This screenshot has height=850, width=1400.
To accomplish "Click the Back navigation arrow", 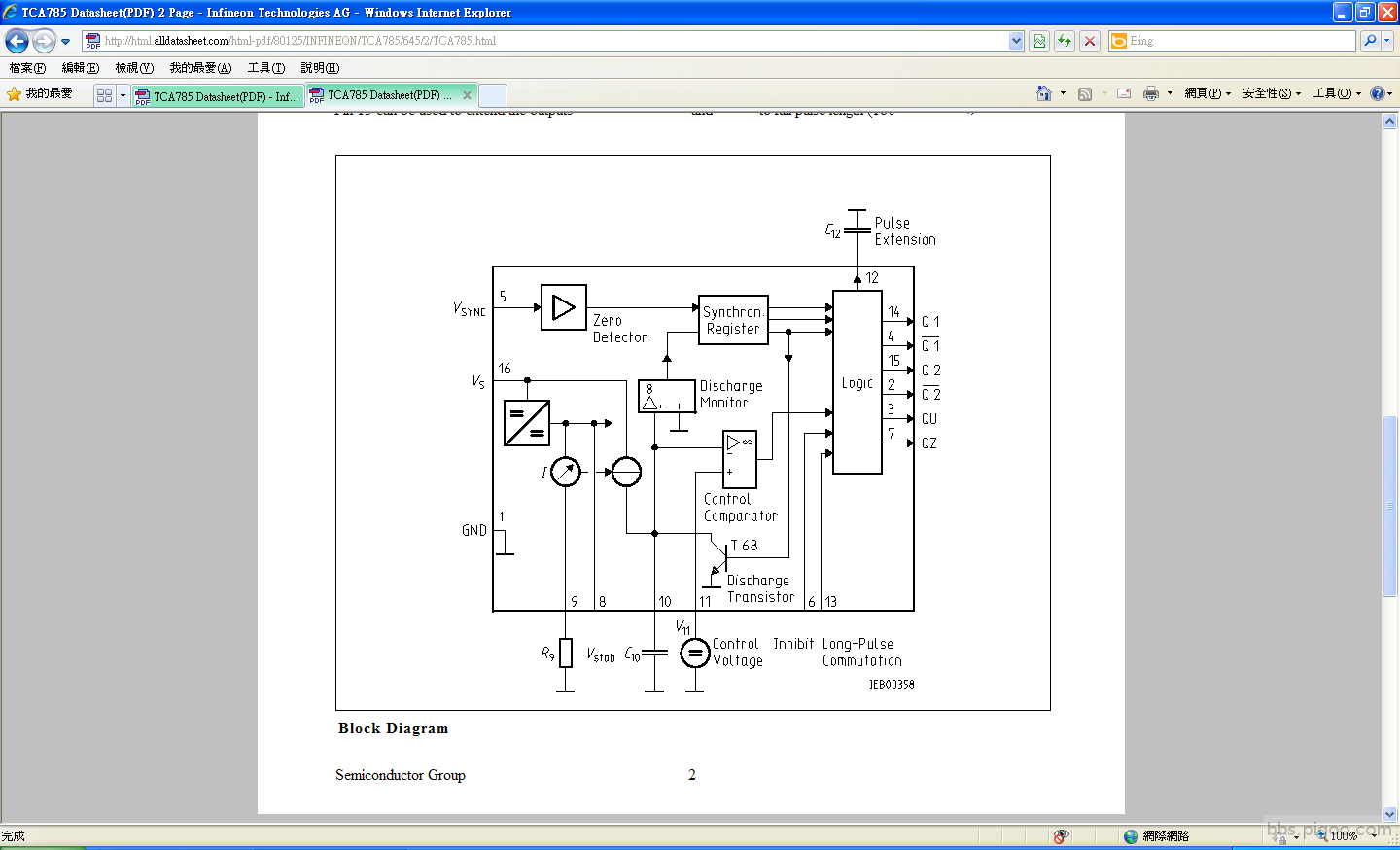I will 17,41.
